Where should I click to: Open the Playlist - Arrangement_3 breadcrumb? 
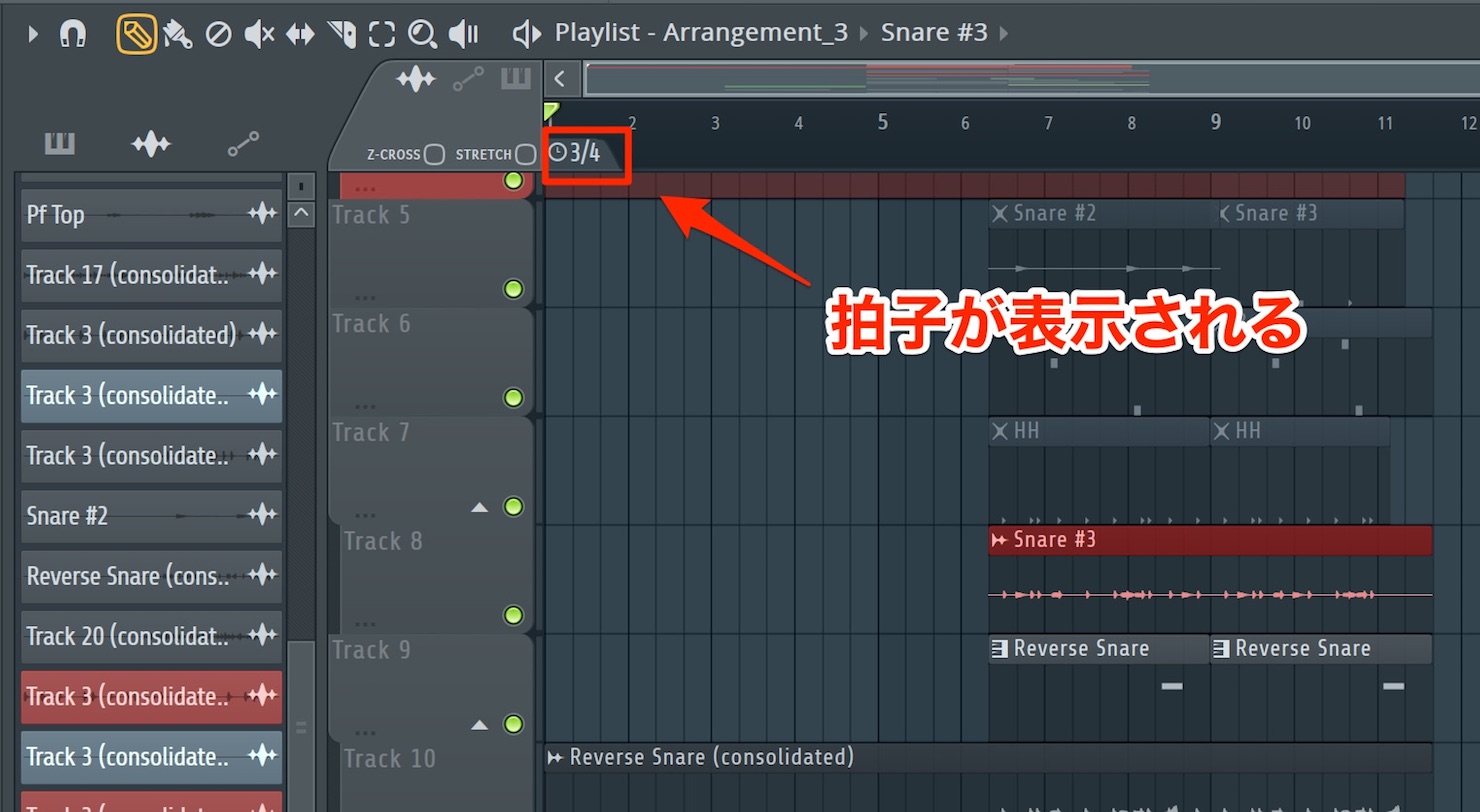701,33
